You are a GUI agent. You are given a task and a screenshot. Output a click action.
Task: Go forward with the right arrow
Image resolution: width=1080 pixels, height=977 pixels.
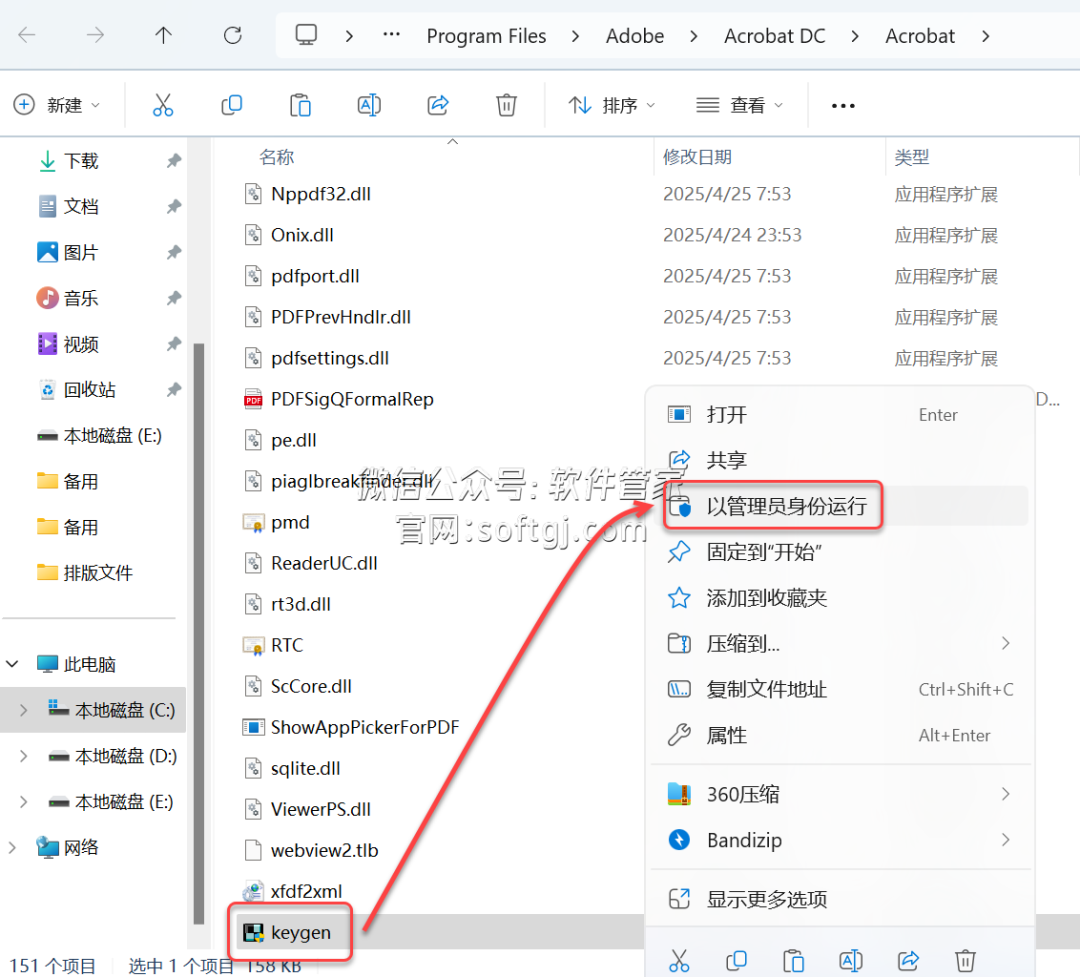95,35
